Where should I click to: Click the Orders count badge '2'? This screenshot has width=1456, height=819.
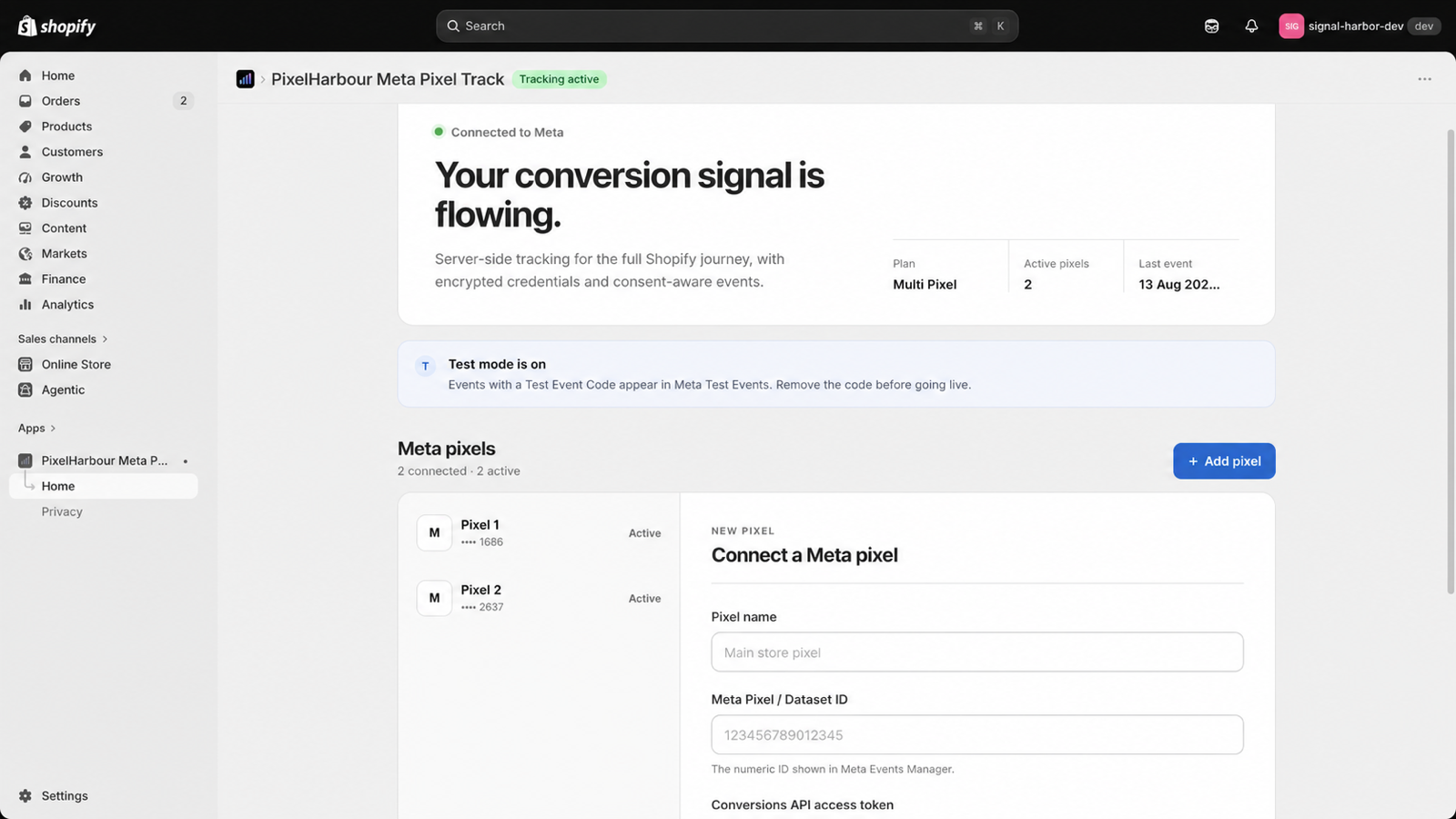point(183,101)
